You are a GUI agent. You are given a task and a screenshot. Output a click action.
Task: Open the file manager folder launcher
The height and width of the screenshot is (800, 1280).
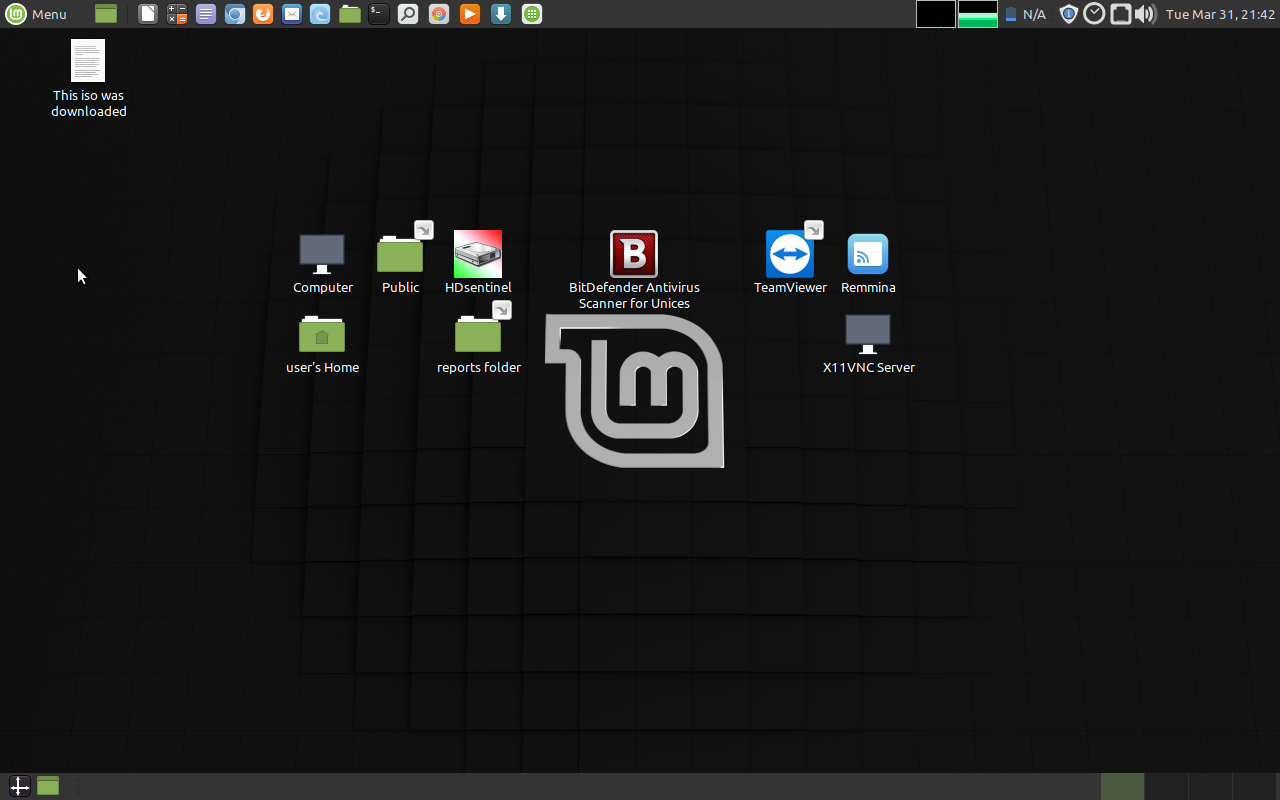(349, 14)
